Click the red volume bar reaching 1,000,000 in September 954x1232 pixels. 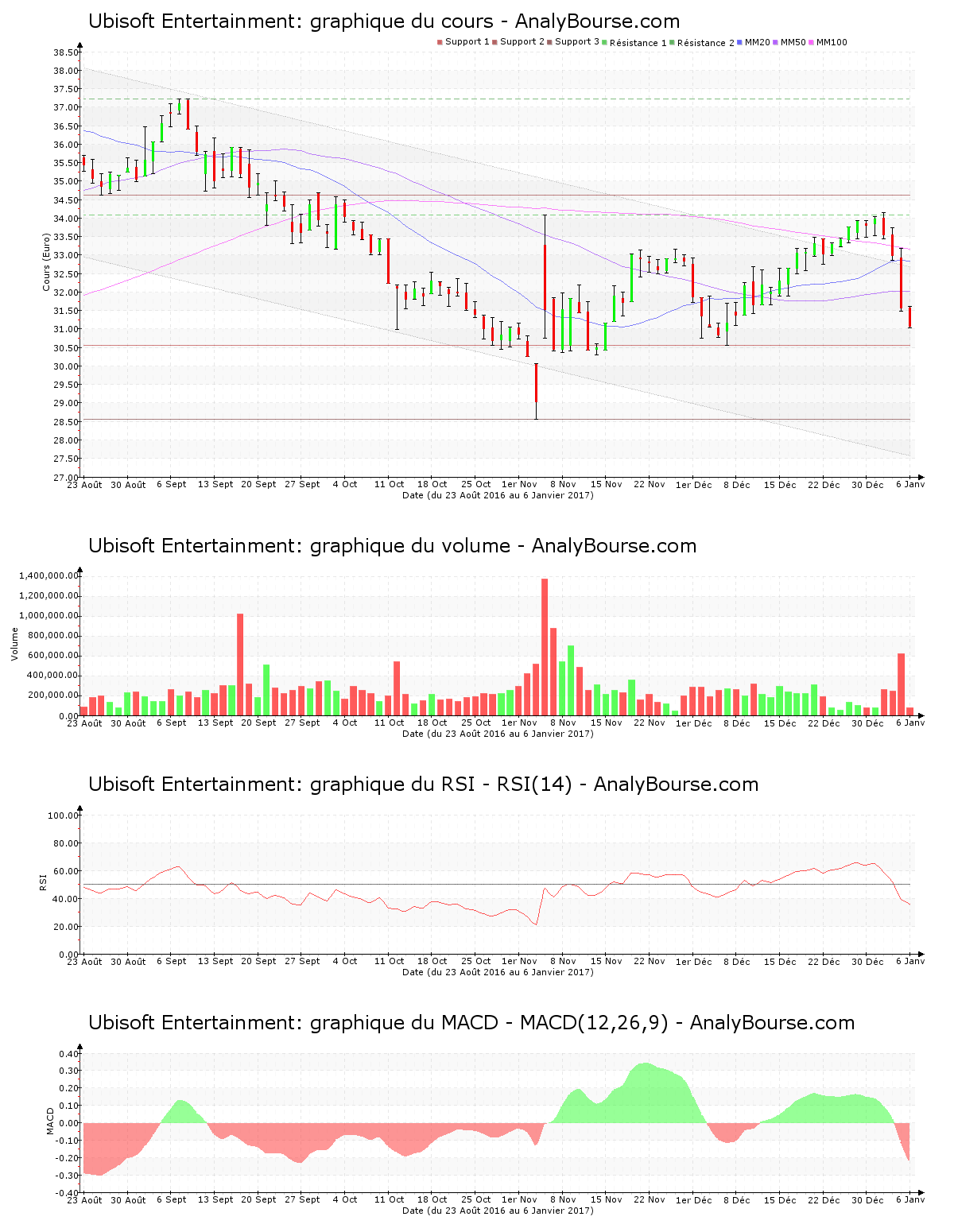coord(240,664)
